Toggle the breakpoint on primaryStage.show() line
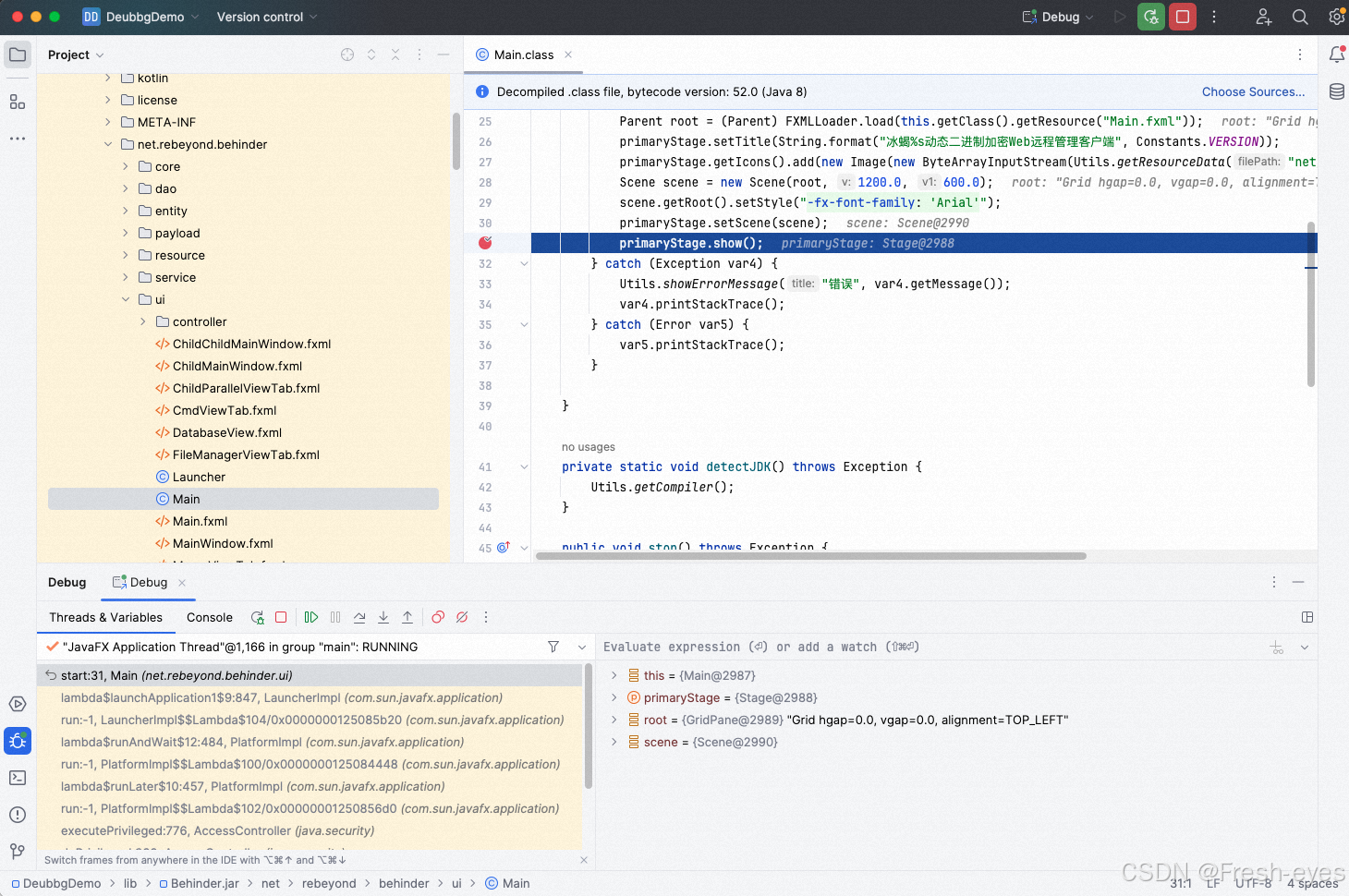Screen dimensions: 1349x896 coord(484,243)
